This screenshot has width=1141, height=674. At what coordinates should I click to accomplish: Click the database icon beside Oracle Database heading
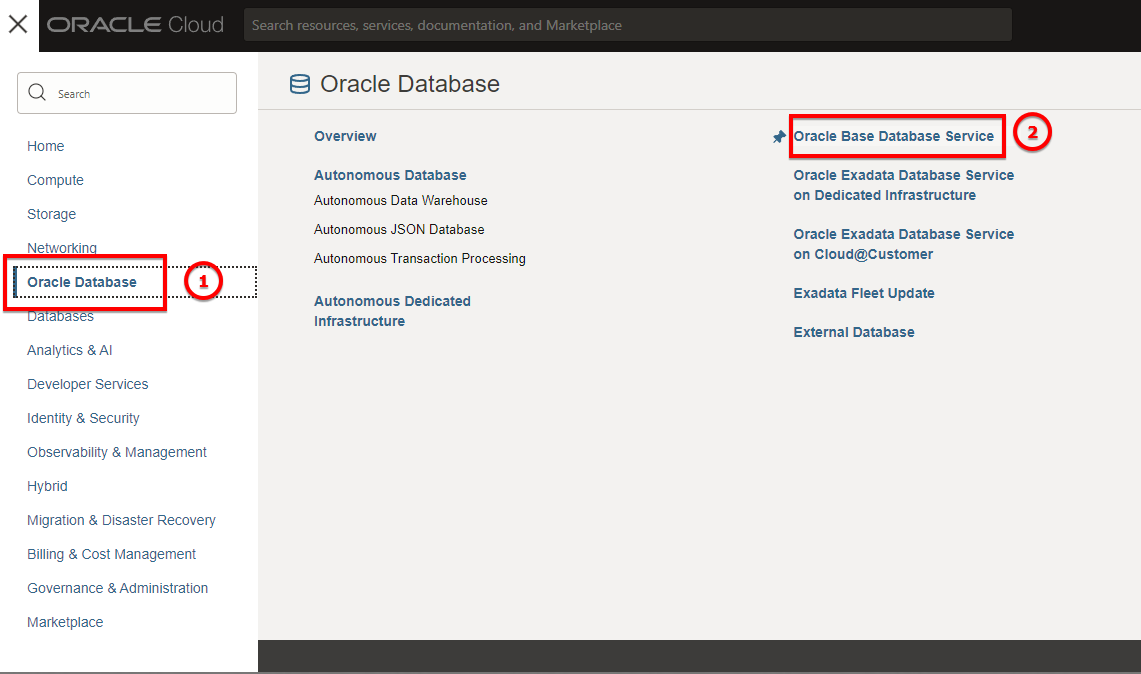(300, 84)
